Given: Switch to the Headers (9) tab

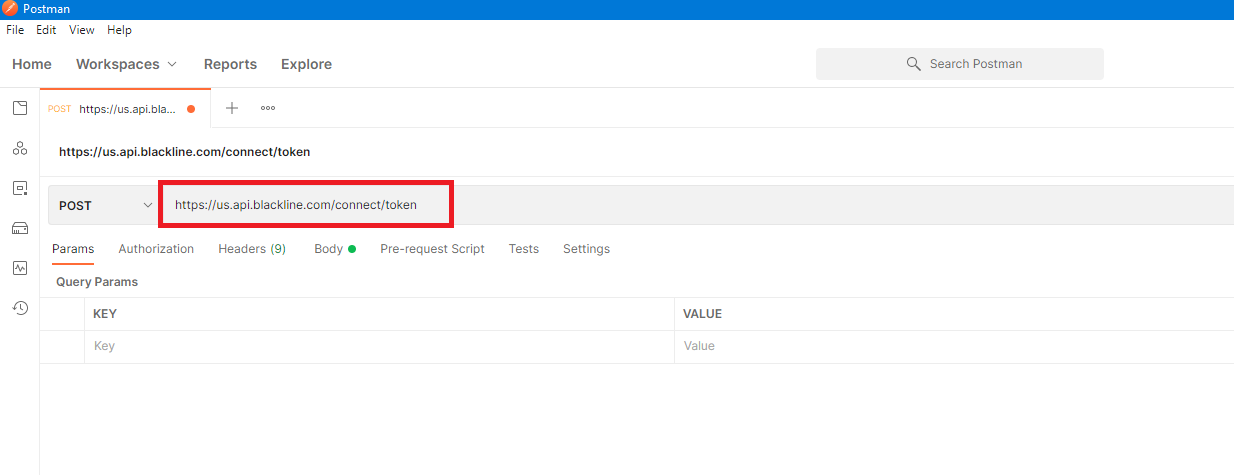Looking at the screenshot, I should 252,249.
